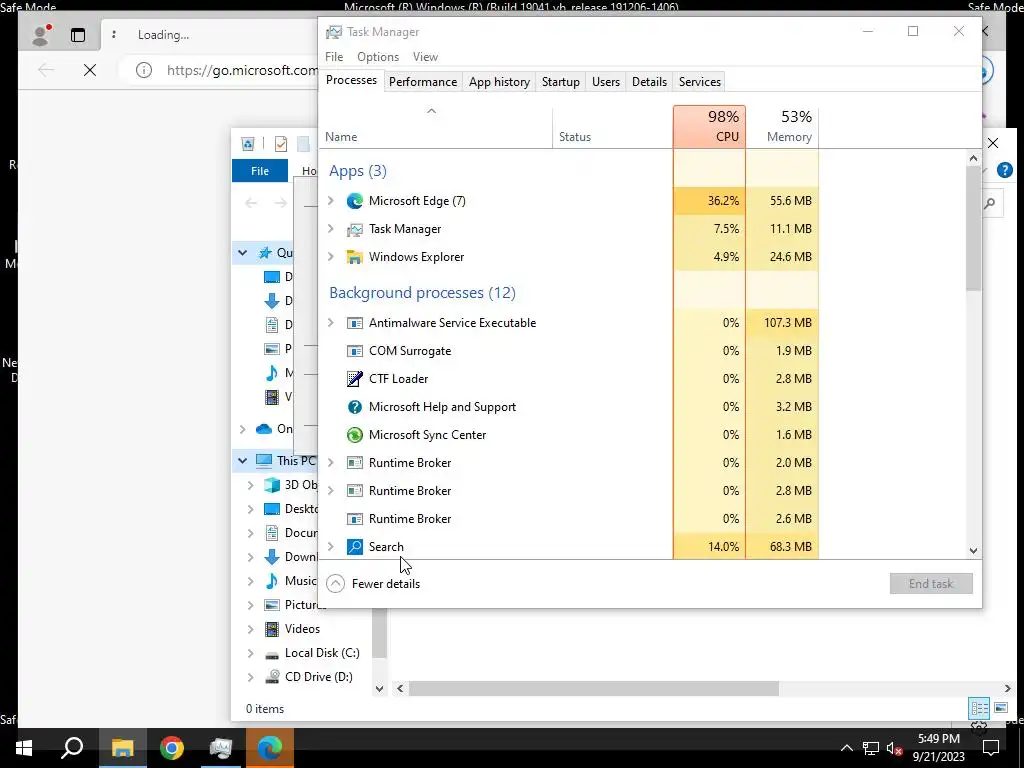Click the CTF Loader pen icon
The width and height of the screenshot is (1024, 768).
(355, 379)
